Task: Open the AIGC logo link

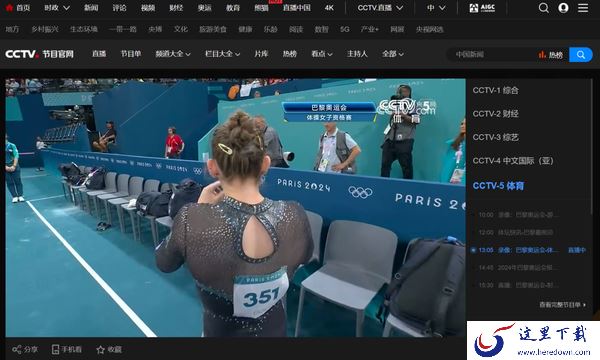Action: (x=482, y=8)
